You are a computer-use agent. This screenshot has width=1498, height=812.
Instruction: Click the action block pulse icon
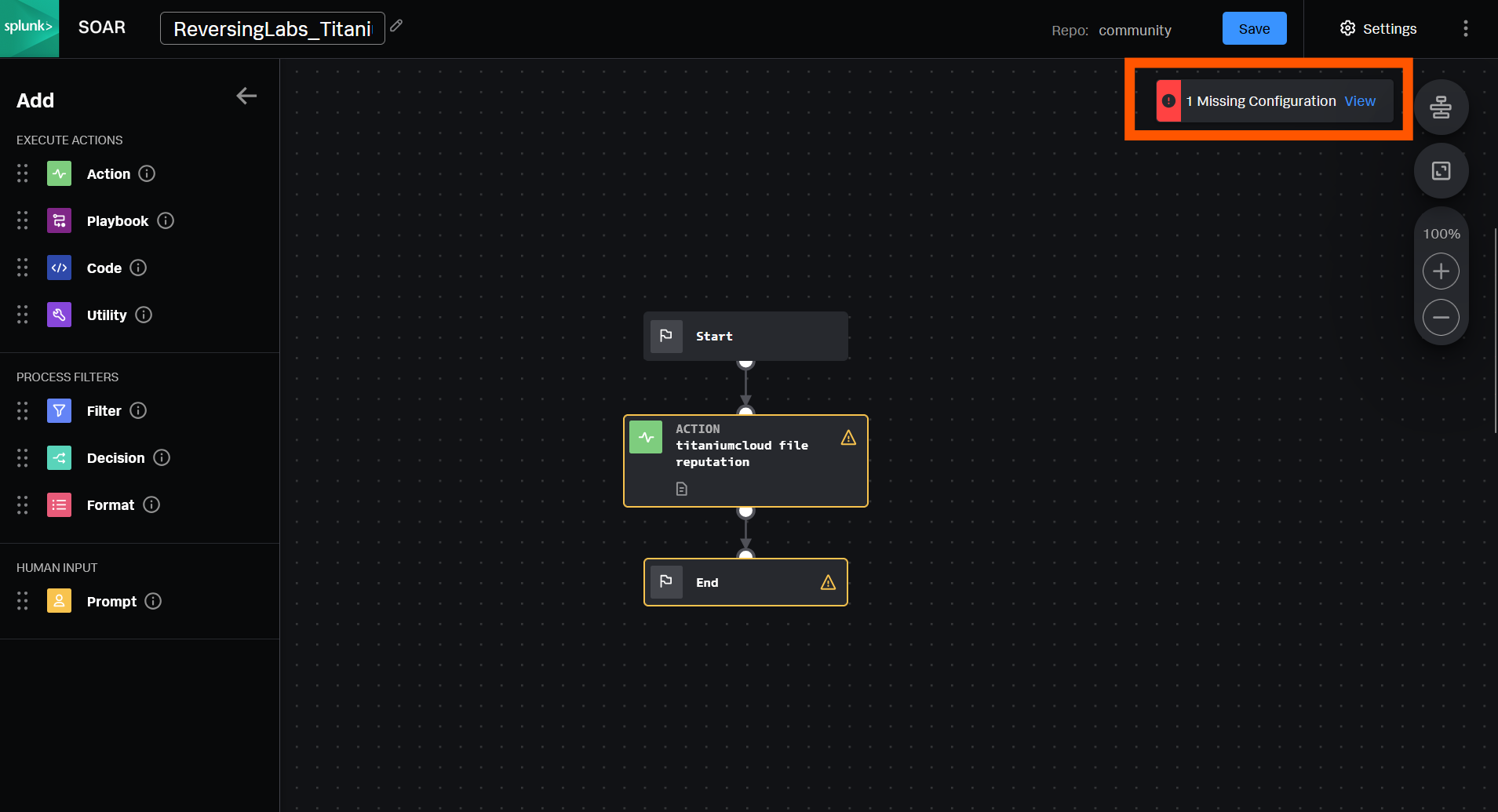tap(646, 438)
